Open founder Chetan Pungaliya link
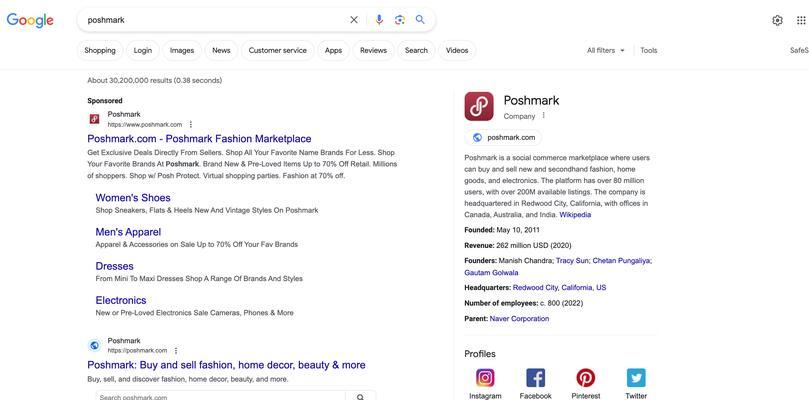The height and width of the screenshot is (400, 809). click(x=621, y=261)
